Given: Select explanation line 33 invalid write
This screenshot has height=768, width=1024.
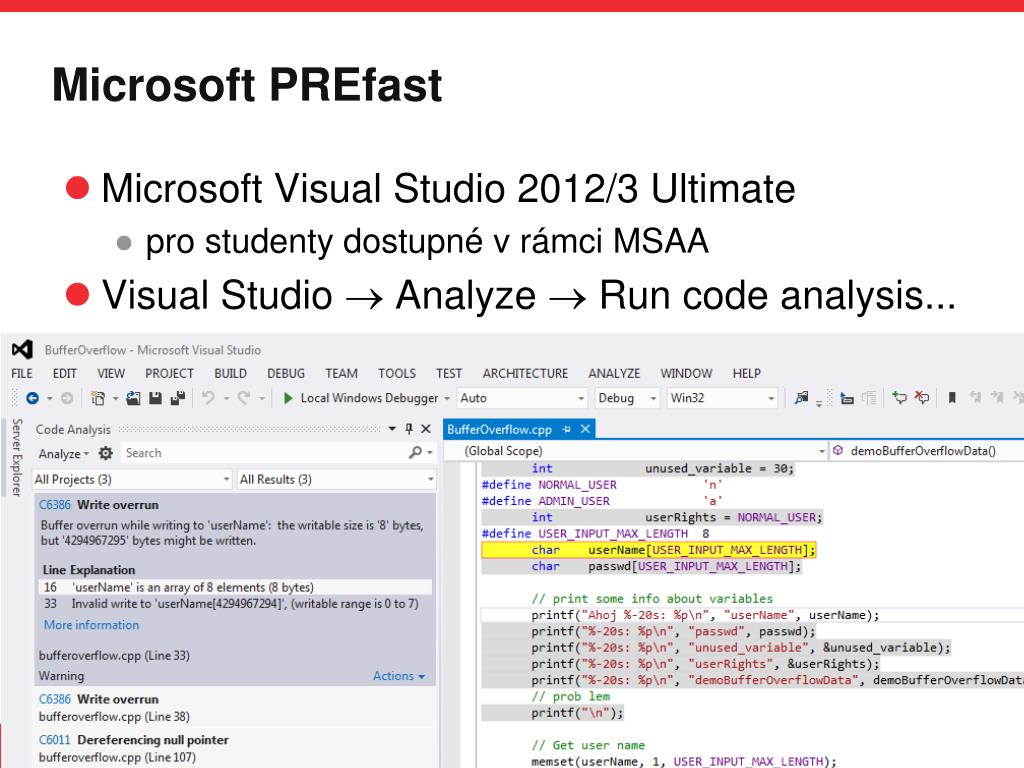Looking at the screenshot, I should click(235, 604).
